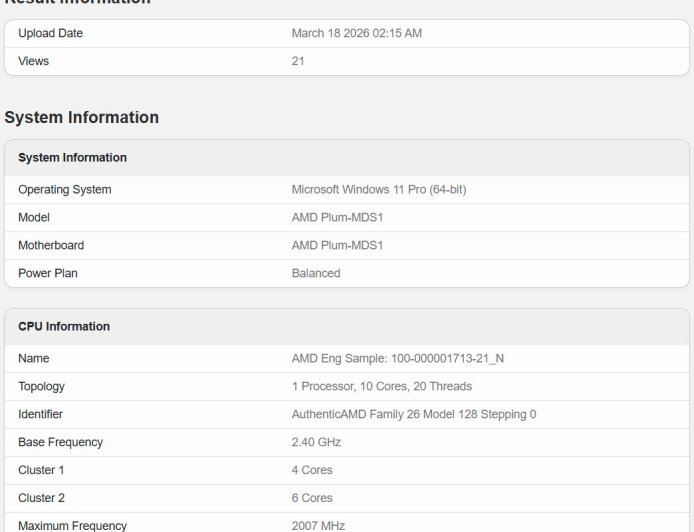The width and height of the screenshot is (694, 532).
Task: Select the Balanced power plan value
Action: 316,273
